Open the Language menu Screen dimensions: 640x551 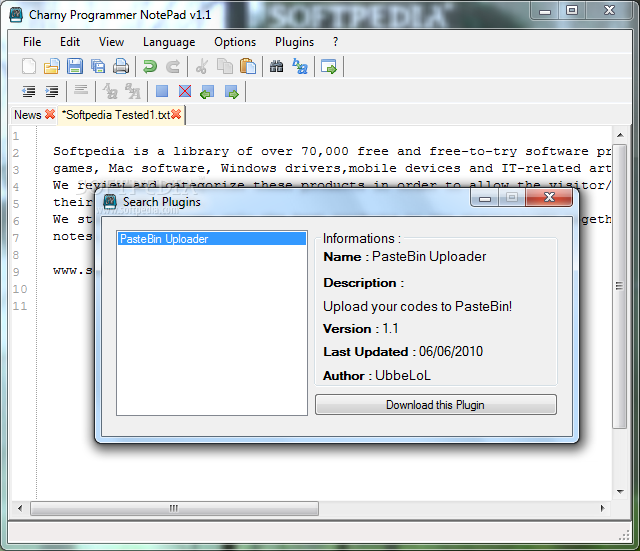click(x=169, y=42)
